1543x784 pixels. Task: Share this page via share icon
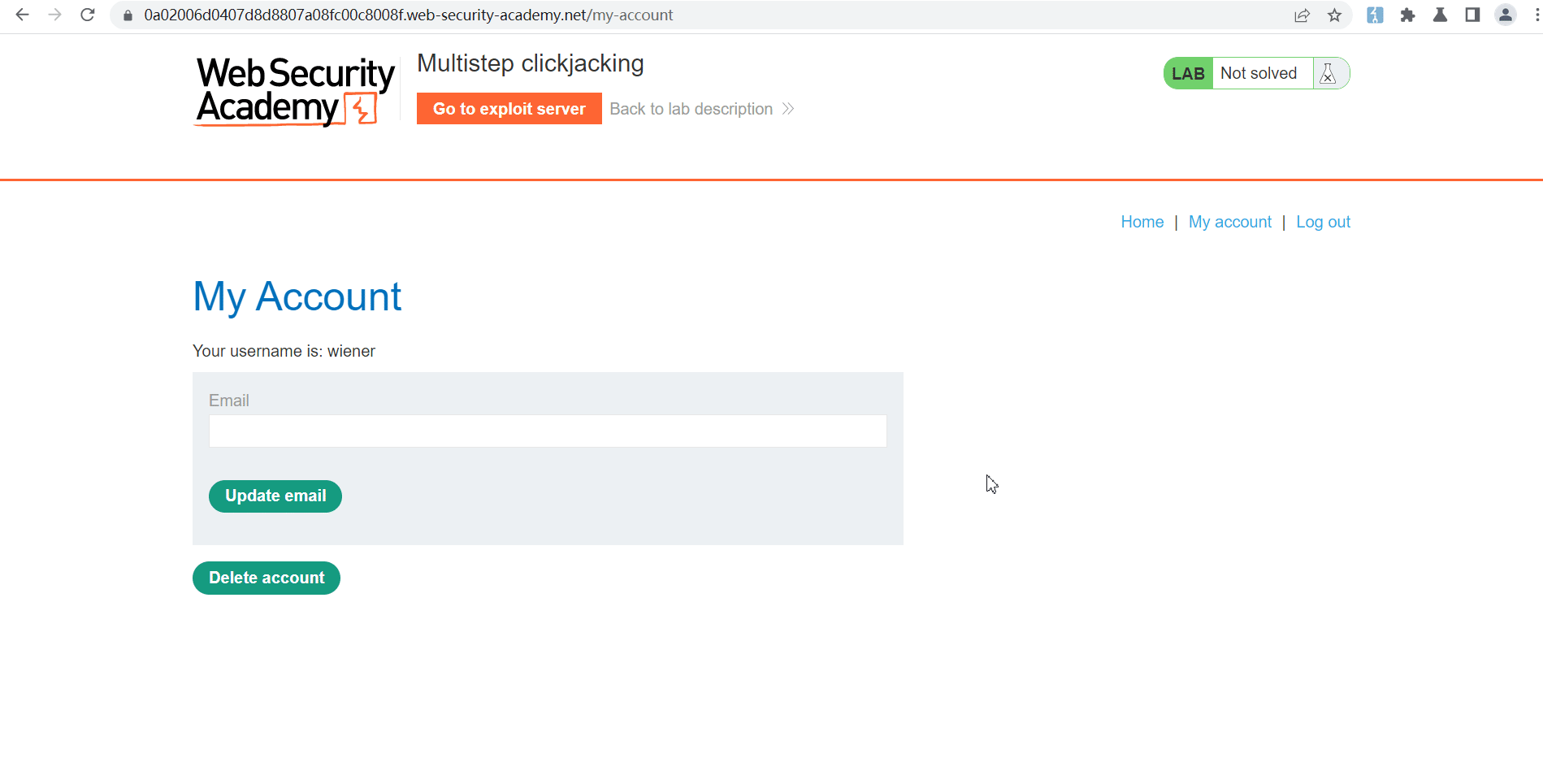[x=1302, y=15]
